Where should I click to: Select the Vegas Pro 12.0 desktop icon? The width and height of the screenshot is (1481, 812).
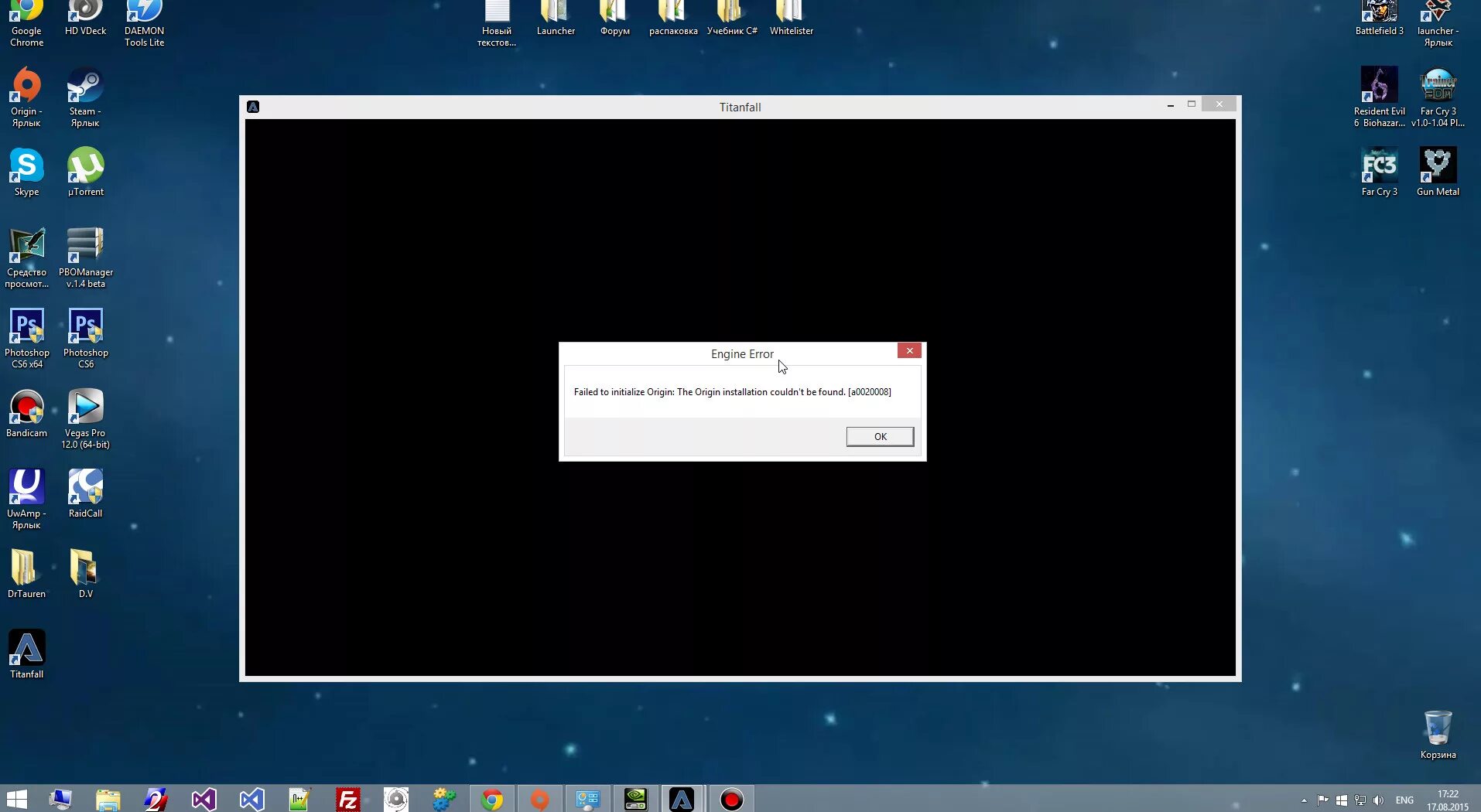[85, 419]
